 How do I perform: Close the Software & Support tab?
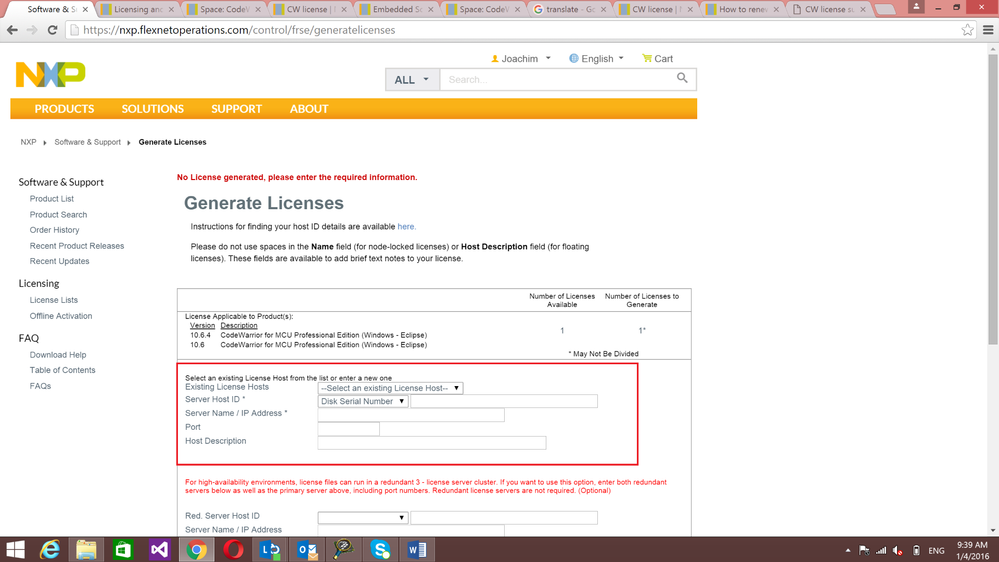click(x=85, y=10)
